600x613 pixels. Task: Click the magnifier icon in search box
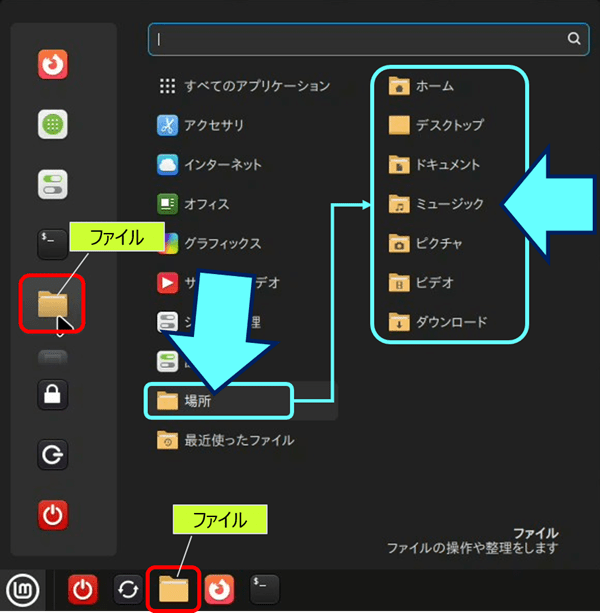pos(574,38)
